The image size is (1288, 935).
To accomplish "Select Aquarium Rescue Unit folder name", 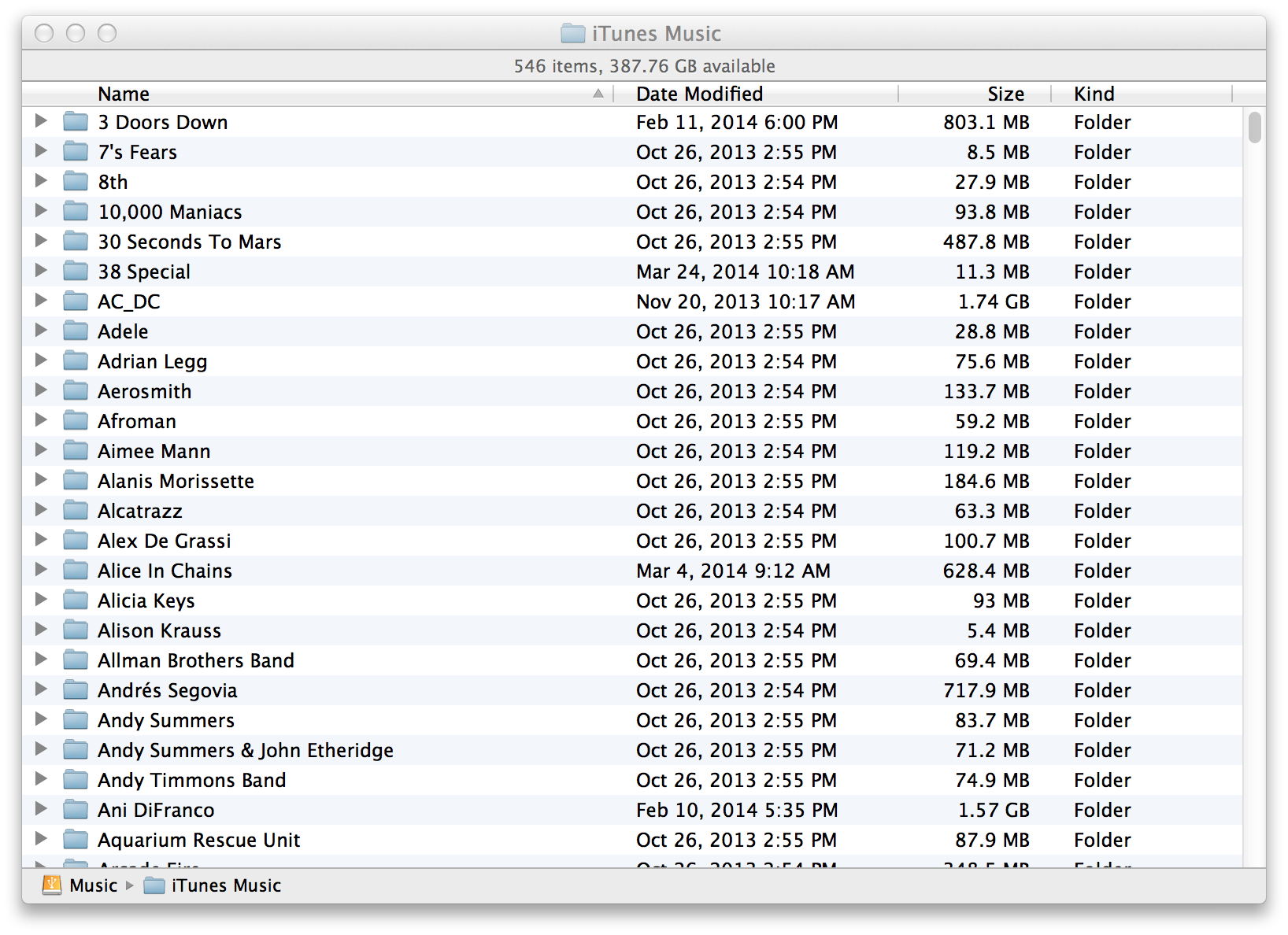I will click(x=199, y=840).
